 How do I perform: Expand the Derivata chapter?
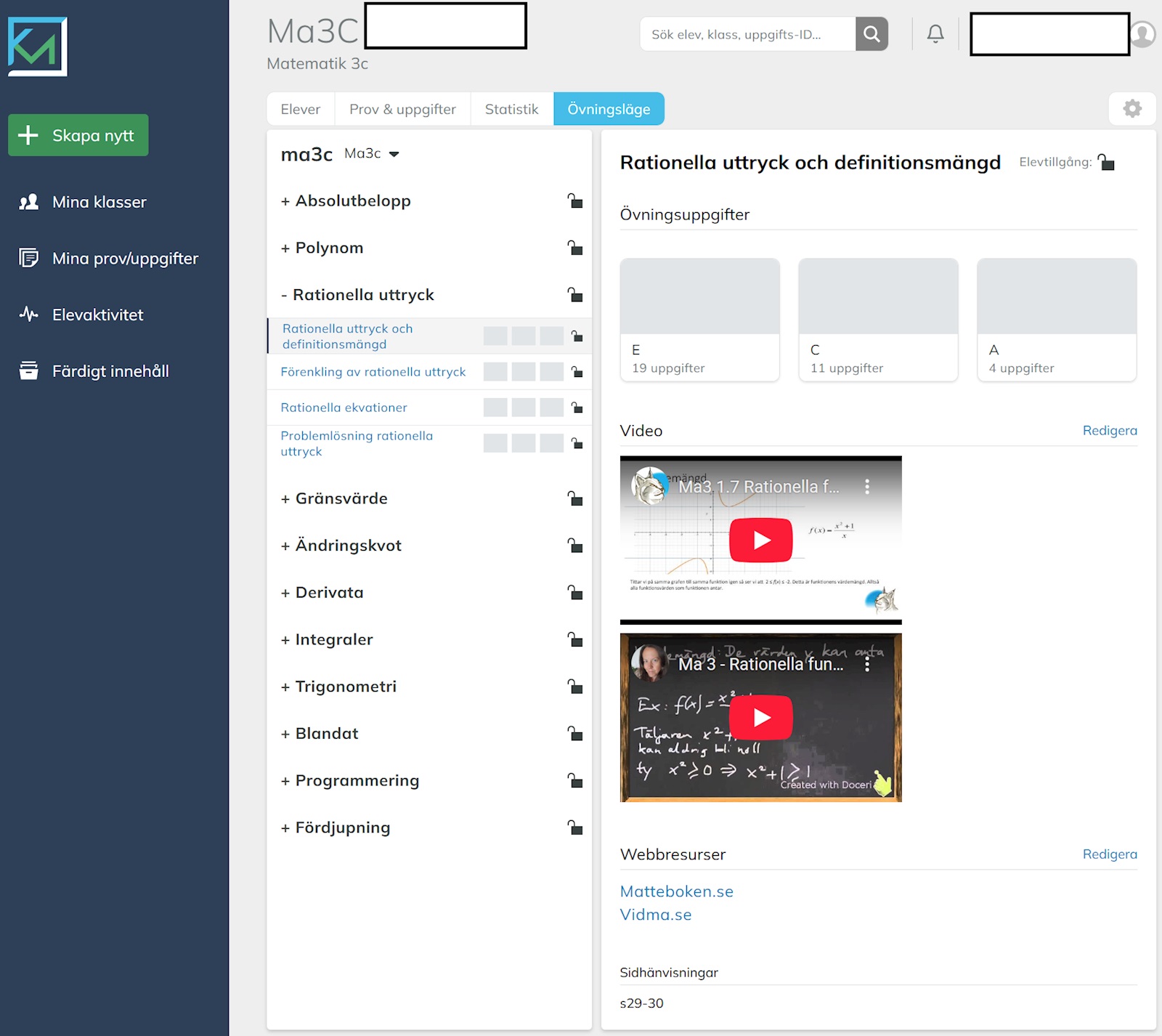[329, 593]
